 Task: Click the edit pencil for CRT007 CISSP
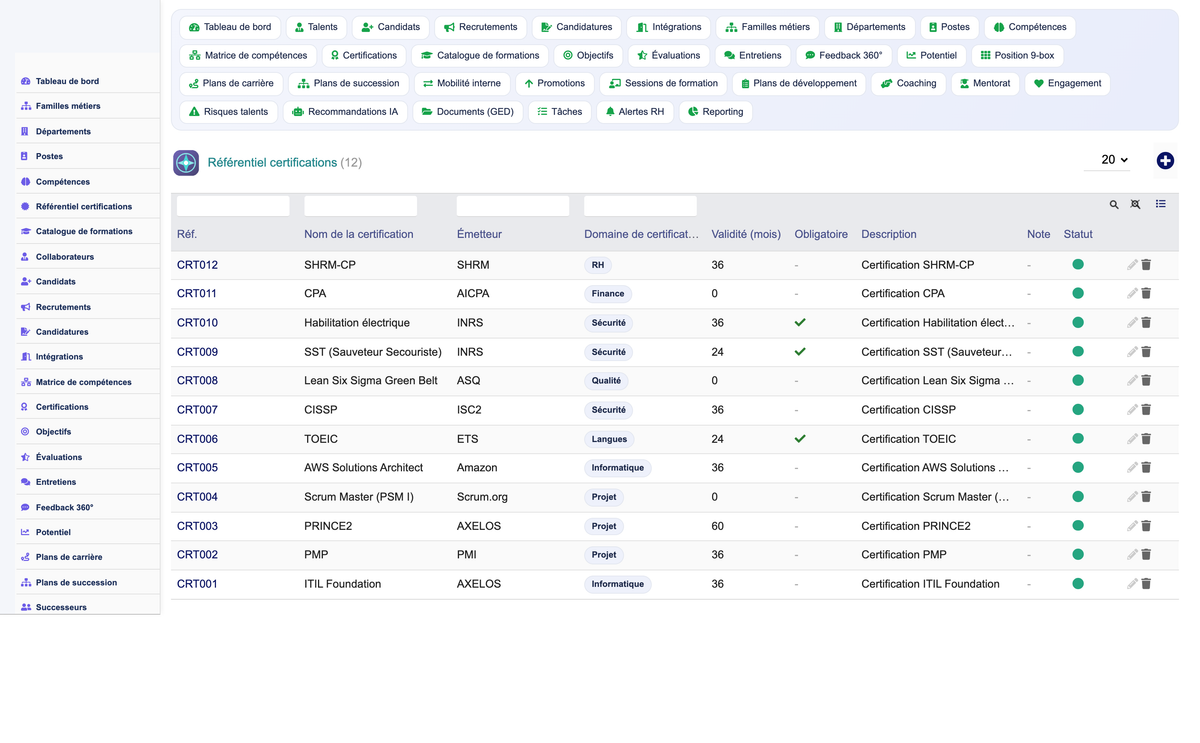pyautogui.click(x=1132, y=410)
